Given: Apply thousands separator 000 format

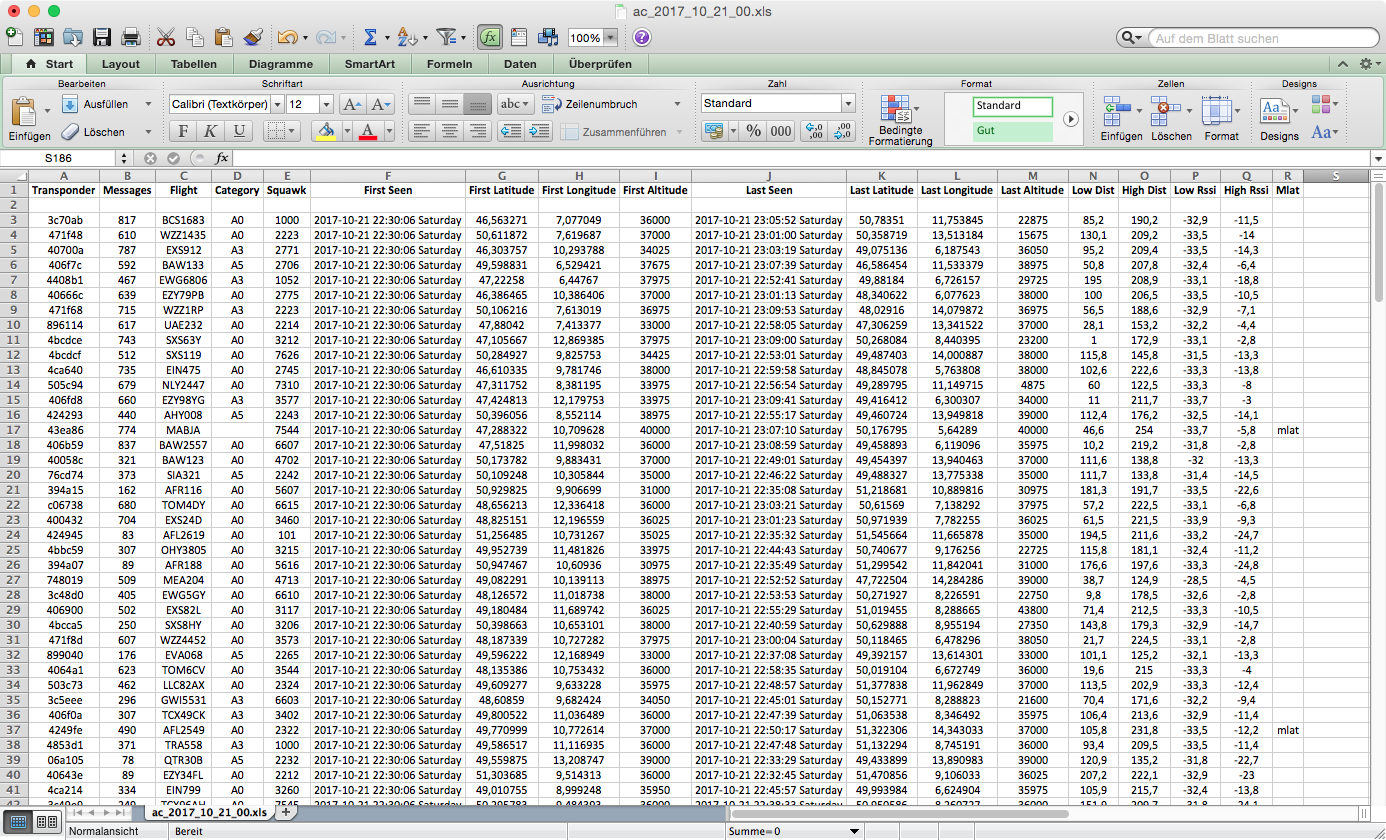Looking at the screenshot, I should 781,131.
